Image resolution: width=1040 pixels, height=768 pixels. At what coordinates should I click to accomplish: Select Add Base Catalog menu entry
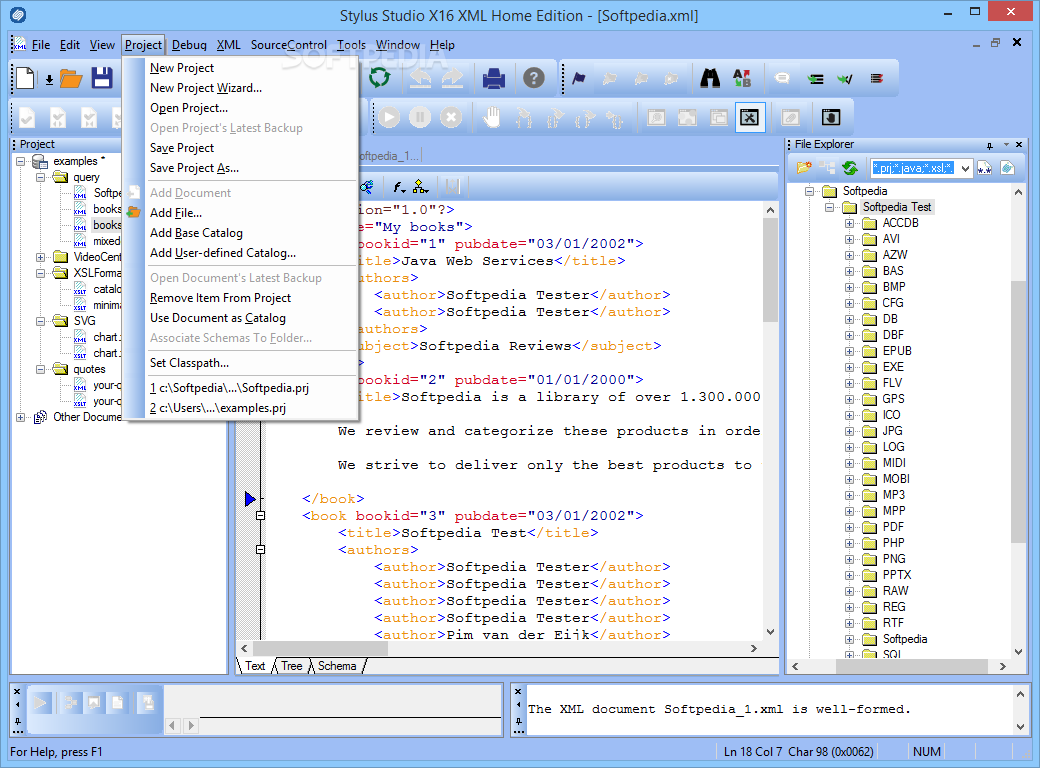(196, 233)
